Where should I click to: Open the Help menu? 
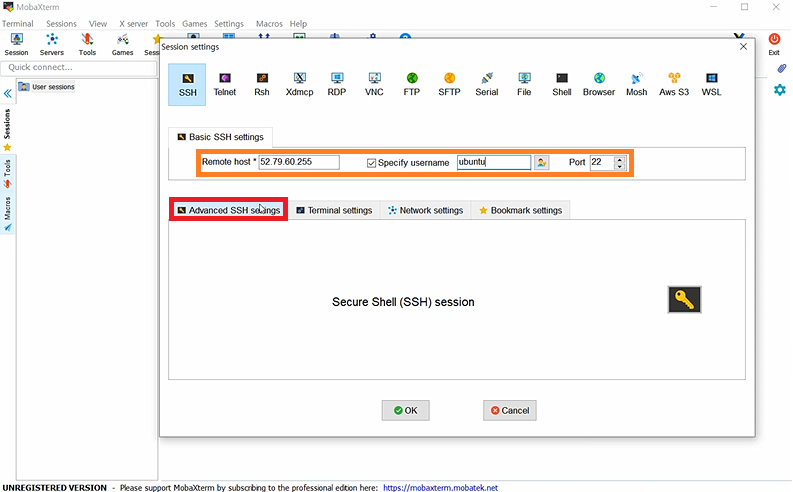click(x=298, y=24)
